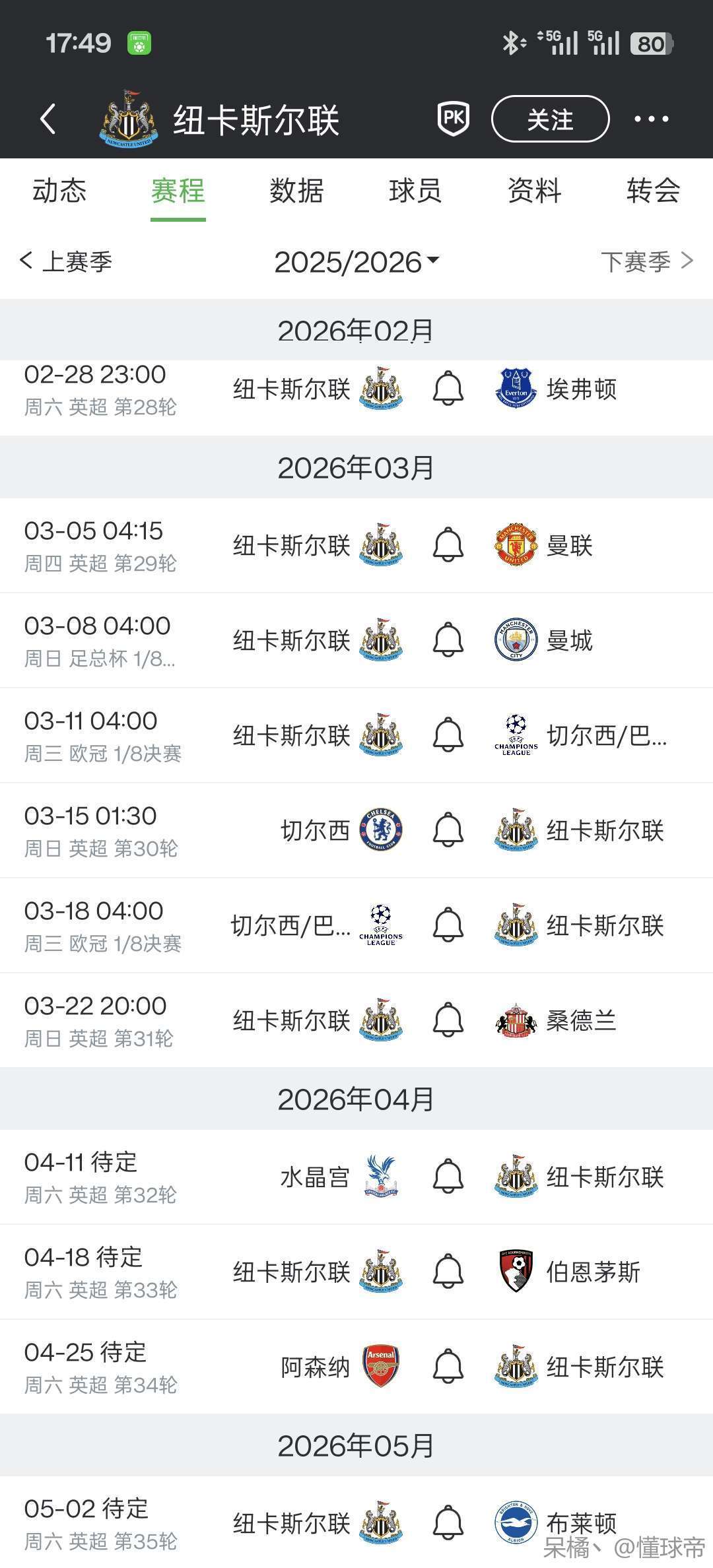This screenshot has width=713, height=1568.
Task: Go to previous season 上赛季
Action: pos(67,262)
